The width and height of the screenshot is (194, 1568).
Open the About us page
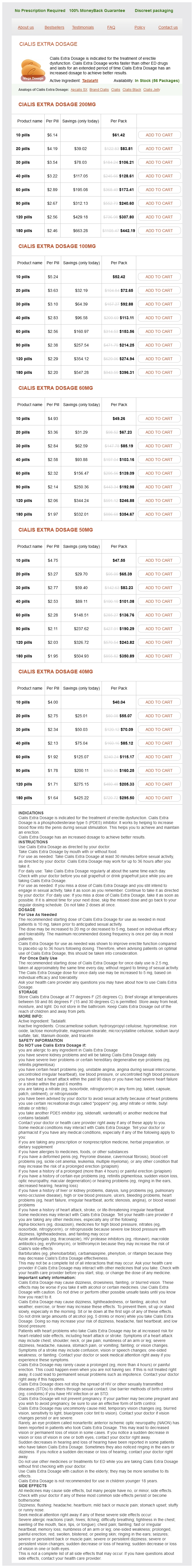point(26,27)
